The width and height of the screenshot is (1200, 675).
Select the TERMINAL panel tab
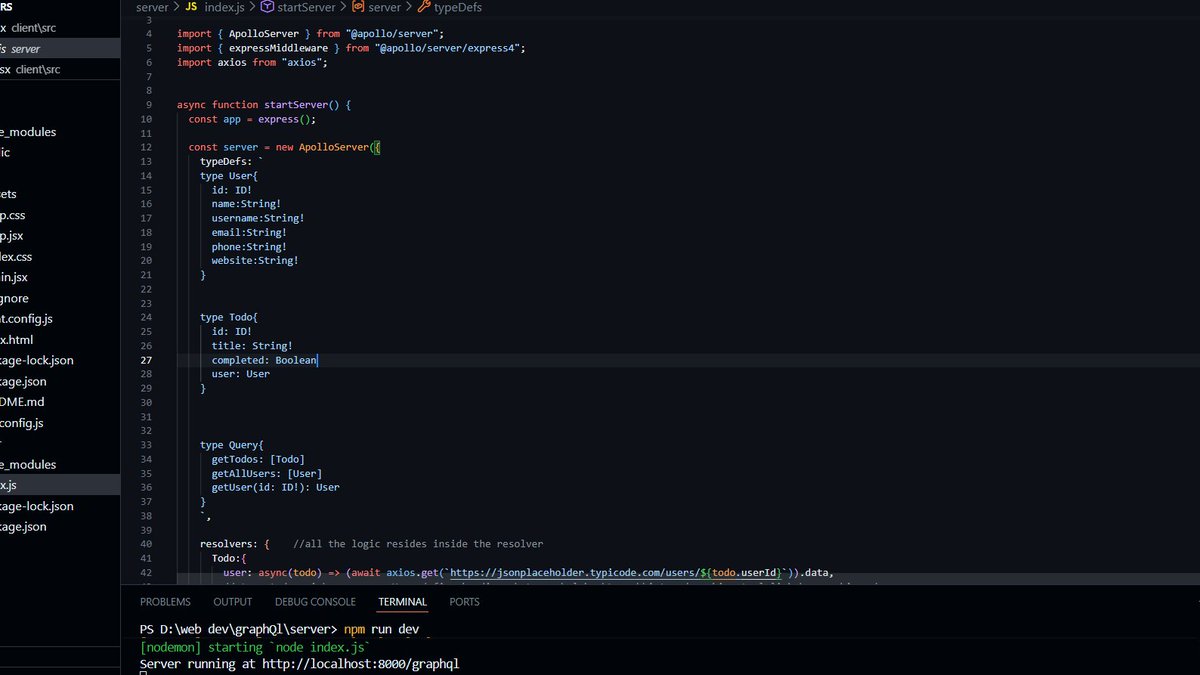point(403,602)
